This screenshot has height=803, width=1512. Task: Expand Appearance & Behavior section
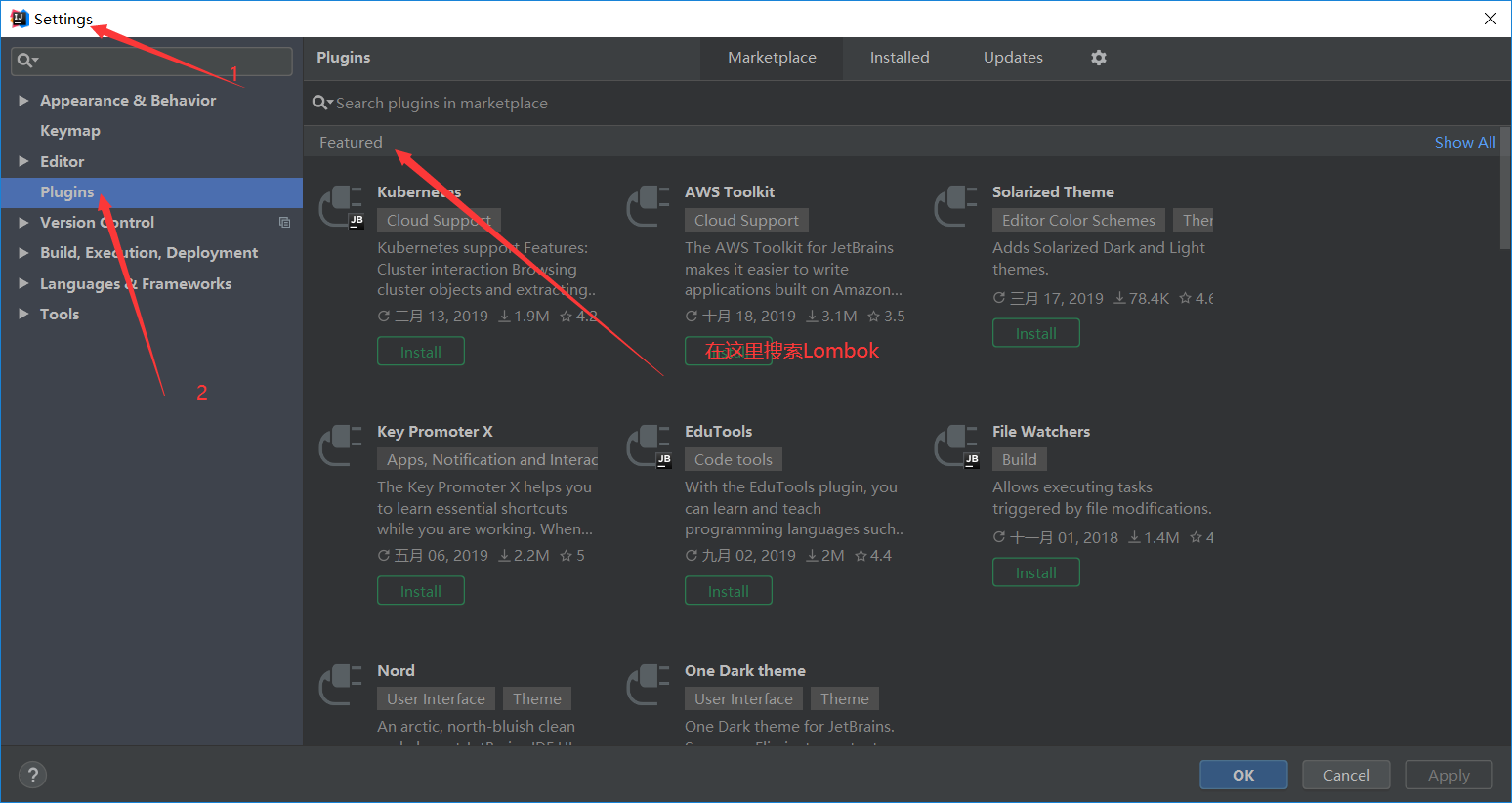tap(23, 100)
